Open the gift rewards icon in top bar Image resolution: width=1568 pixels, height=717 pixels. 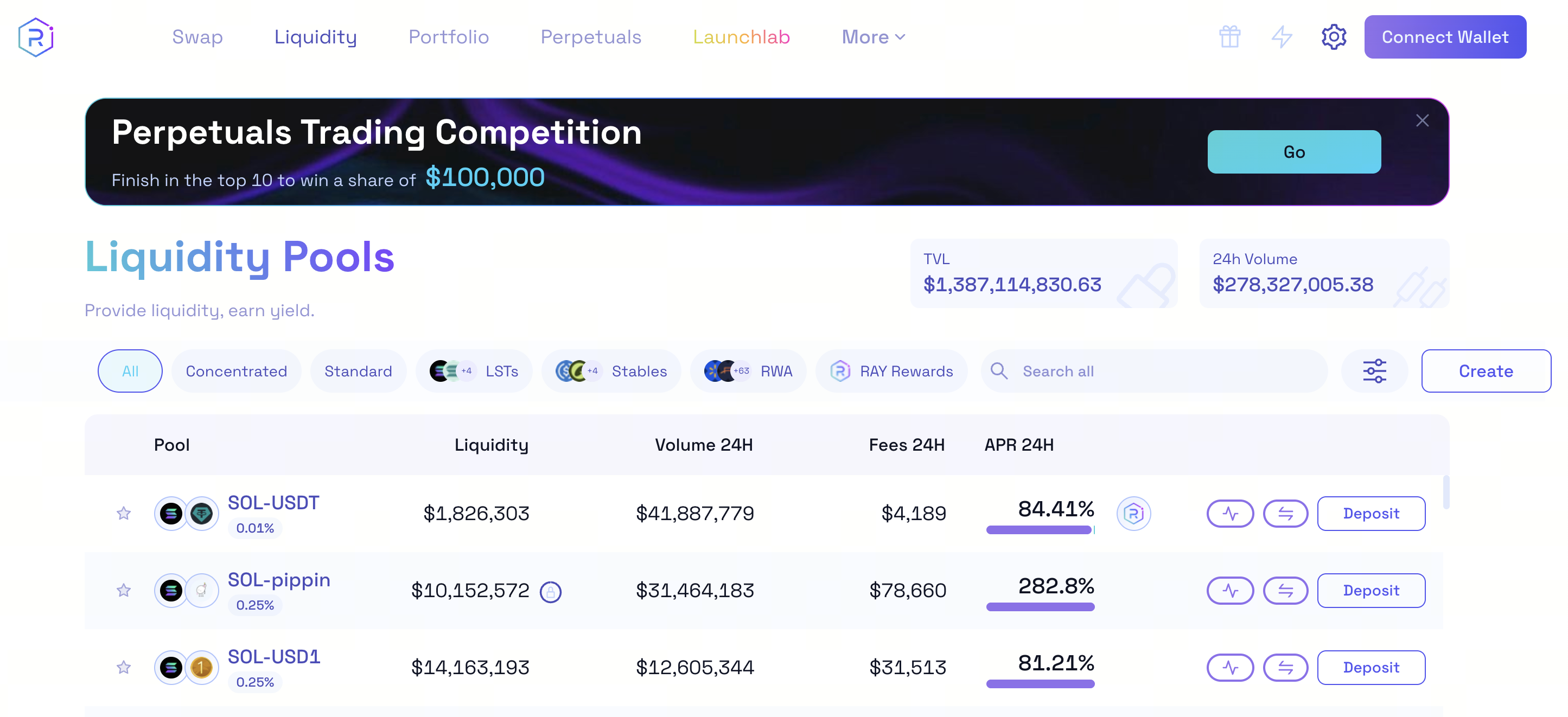pos(1229,36)
